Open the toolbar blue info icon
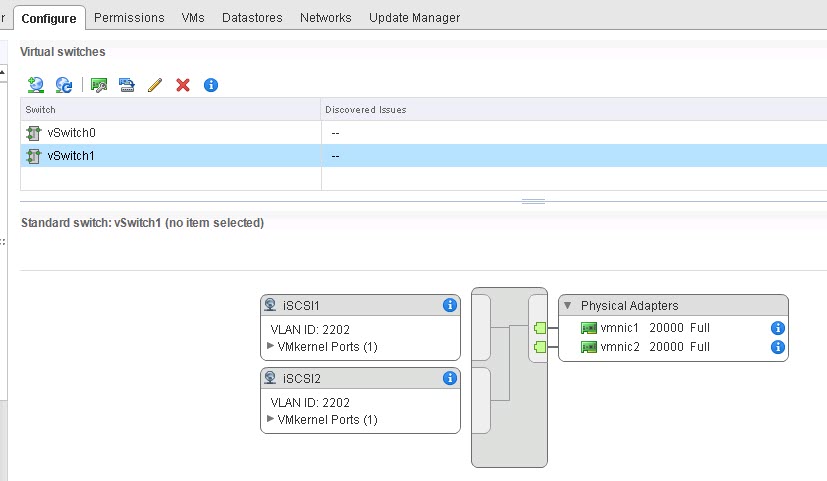Screen dimensions: 827x481 pos(211,85)
